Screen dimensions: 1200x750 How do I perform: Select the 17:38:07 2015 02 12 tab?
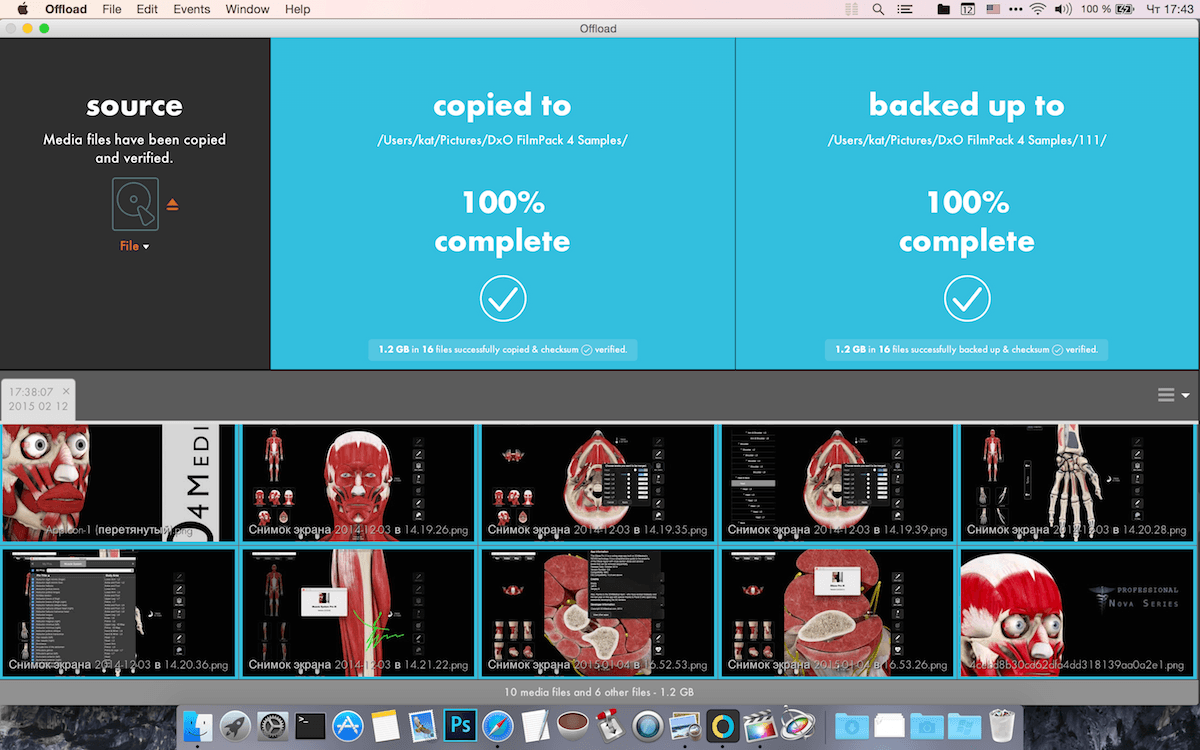click(x=38, y=399)
